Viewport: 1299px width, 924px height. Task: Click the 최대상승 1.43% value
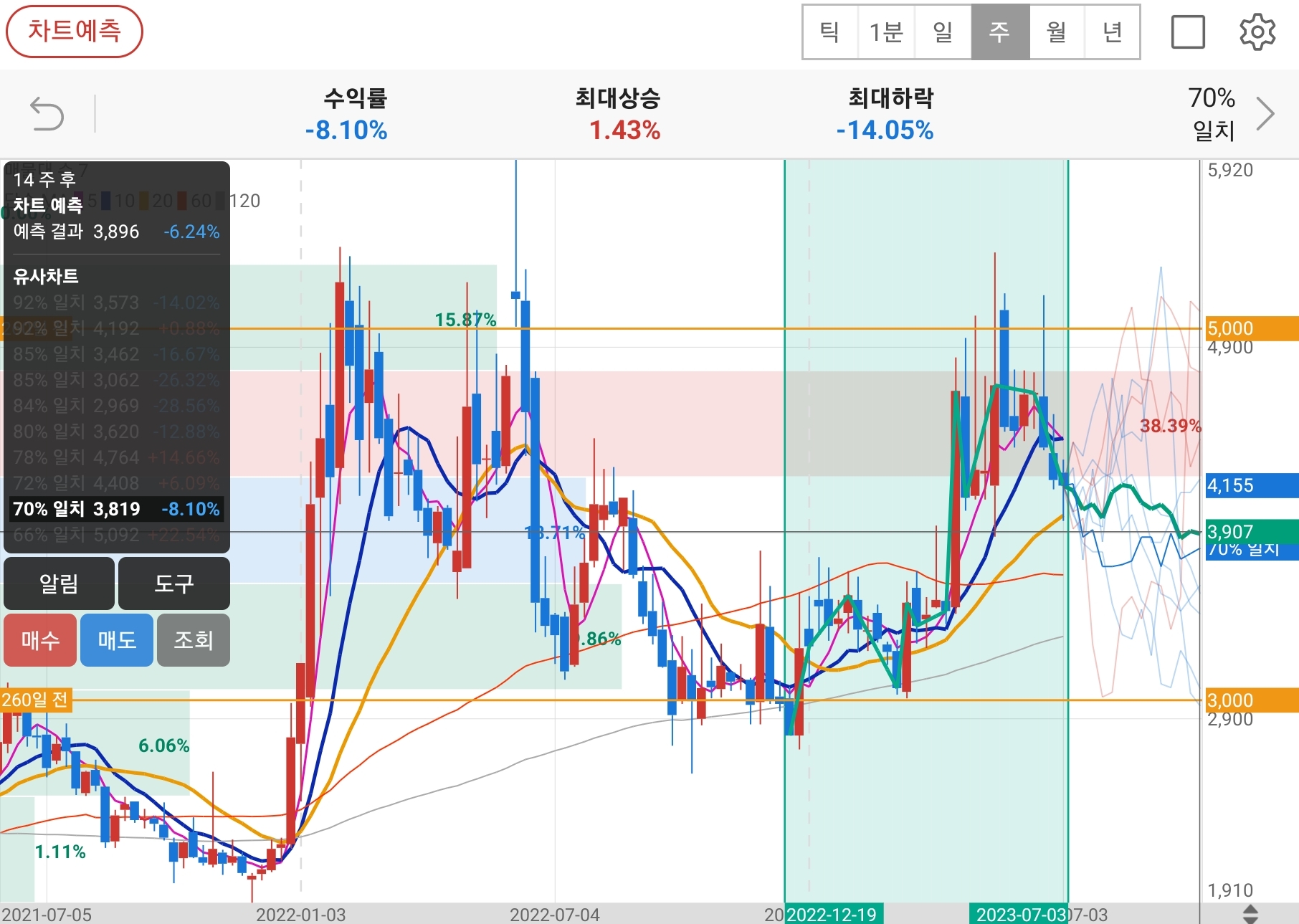coord(624,130)
